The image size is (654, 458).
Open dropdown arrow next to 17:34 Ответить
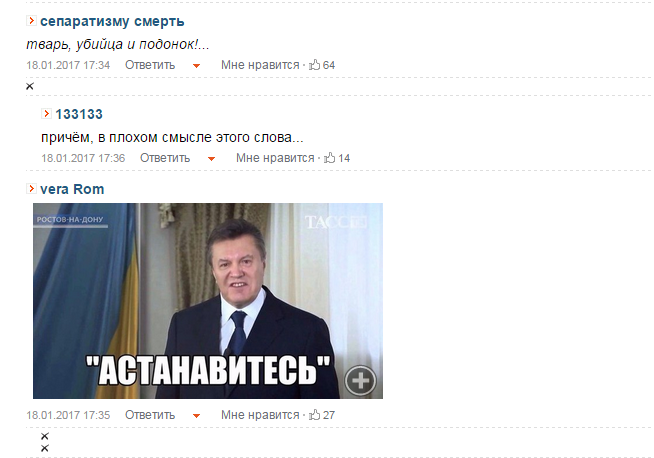pos(196,66)
